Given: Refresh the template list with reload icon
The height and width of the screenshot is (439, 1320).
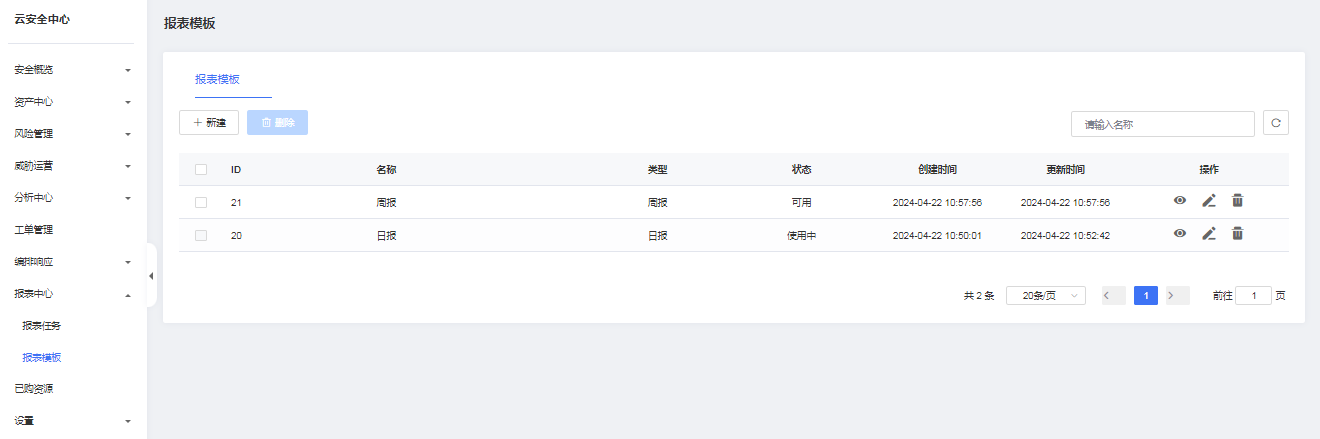Looking at the screenshot, I should pos(1276,123).
